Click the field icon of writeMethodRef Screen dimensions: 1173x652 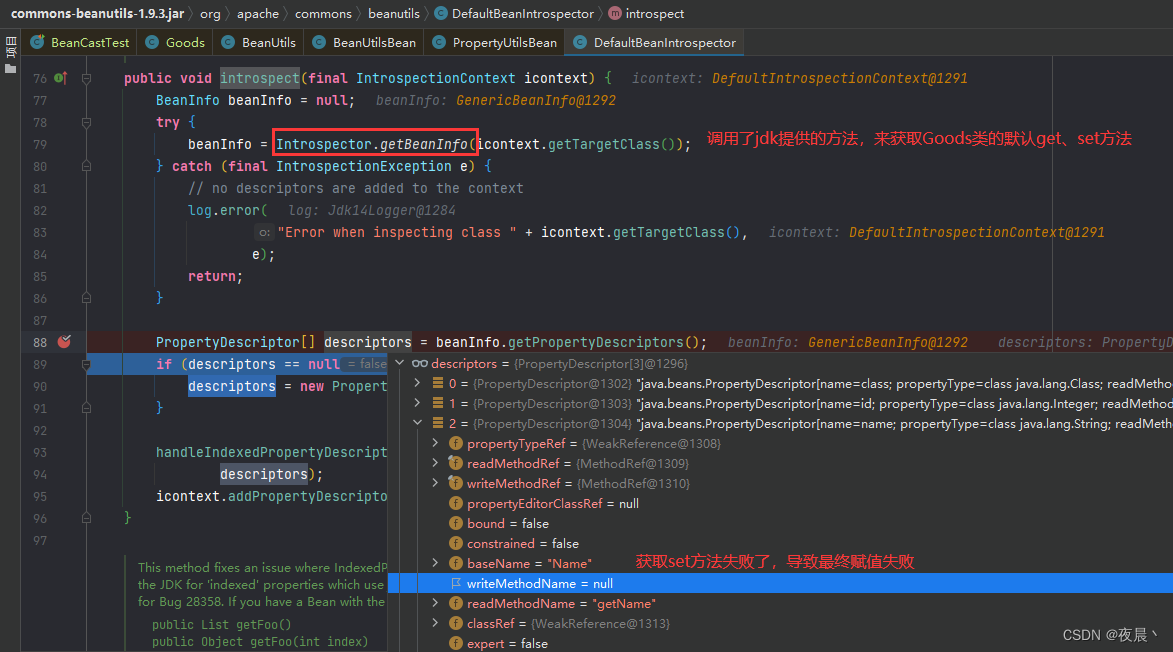(456, 483)
